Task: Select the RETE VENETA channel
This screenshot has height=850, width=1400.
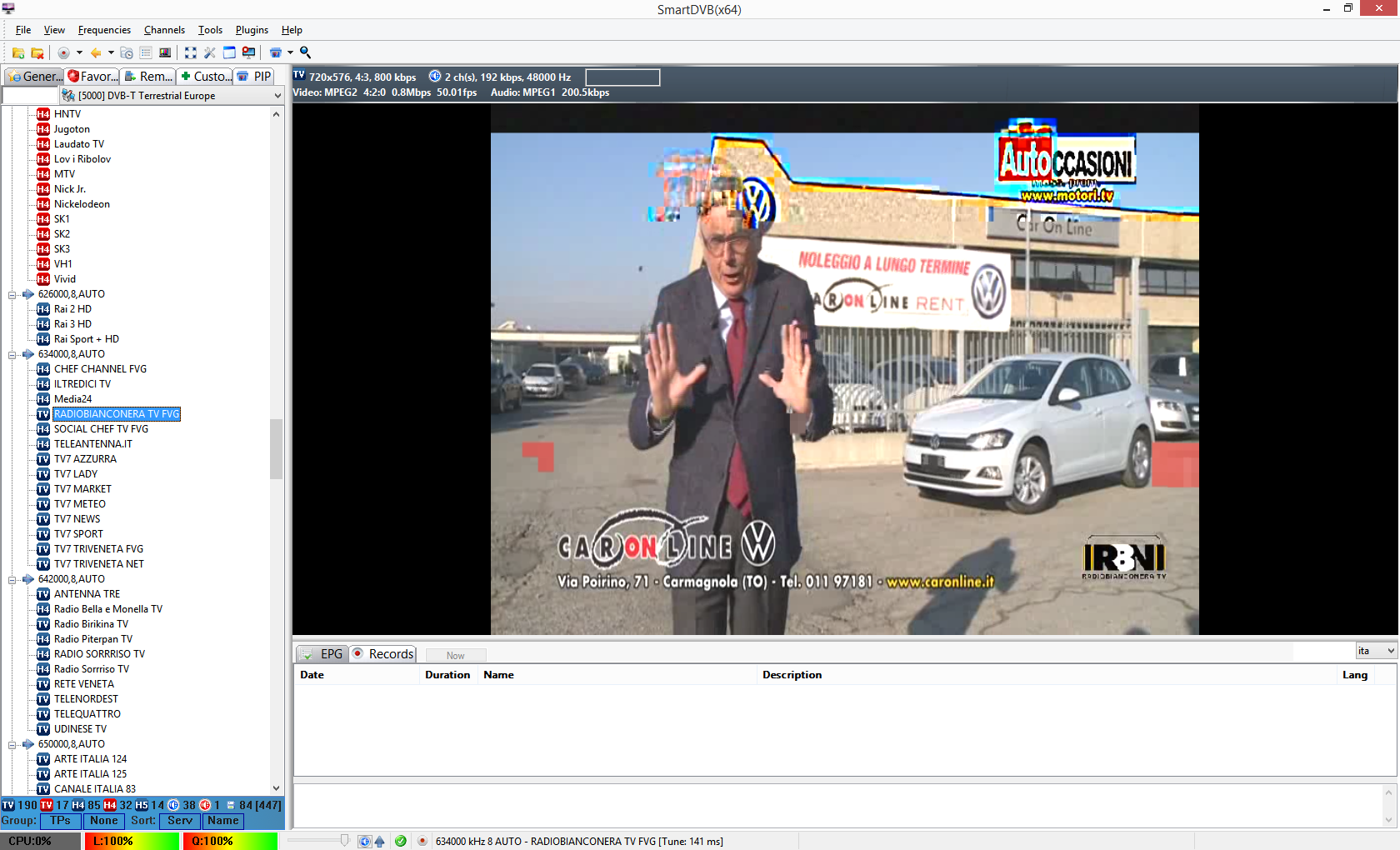Action: coord(84,684)
